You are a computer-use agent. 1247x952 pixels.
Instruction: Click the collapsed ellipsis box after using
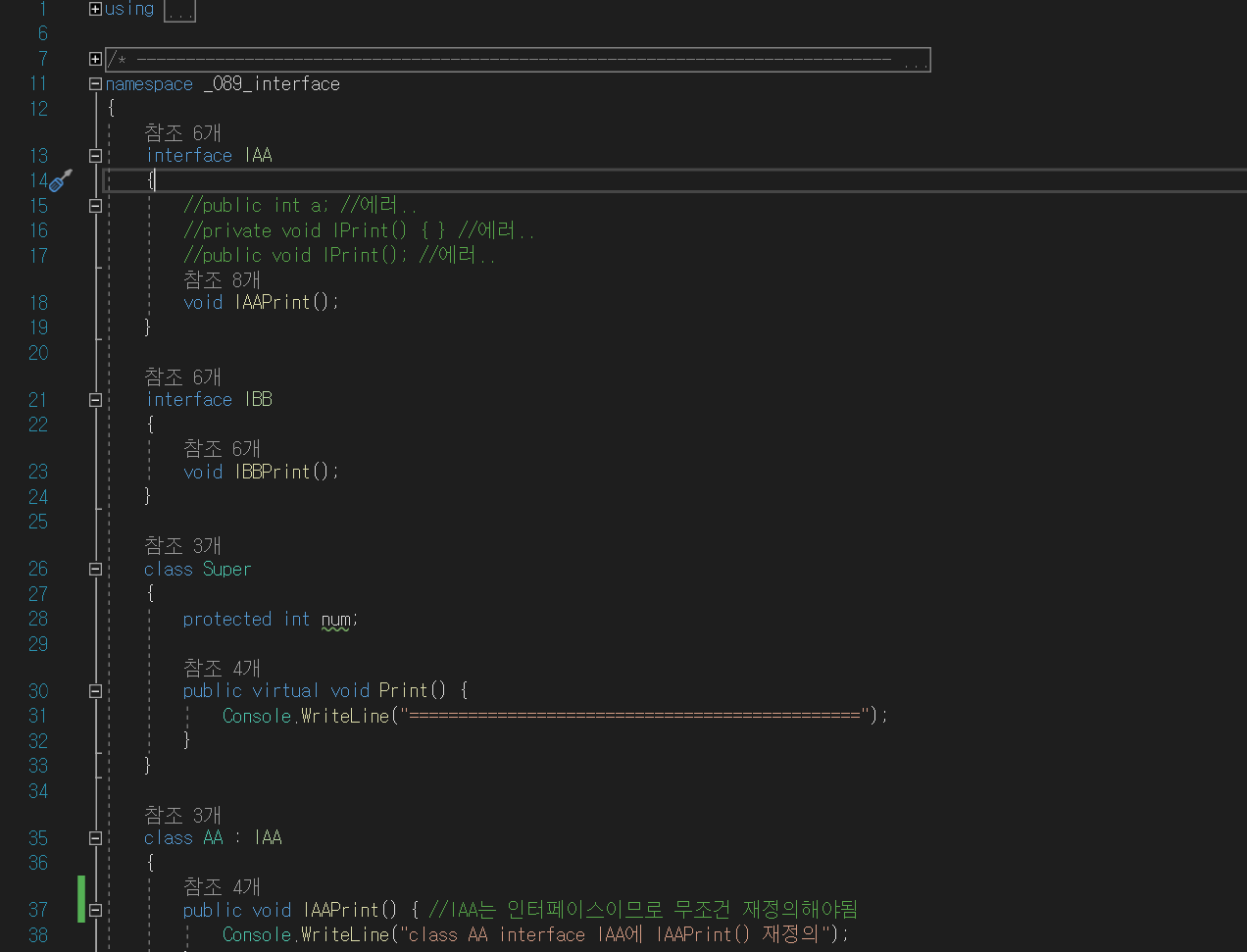pyautogui.click(x=179, y=11)
